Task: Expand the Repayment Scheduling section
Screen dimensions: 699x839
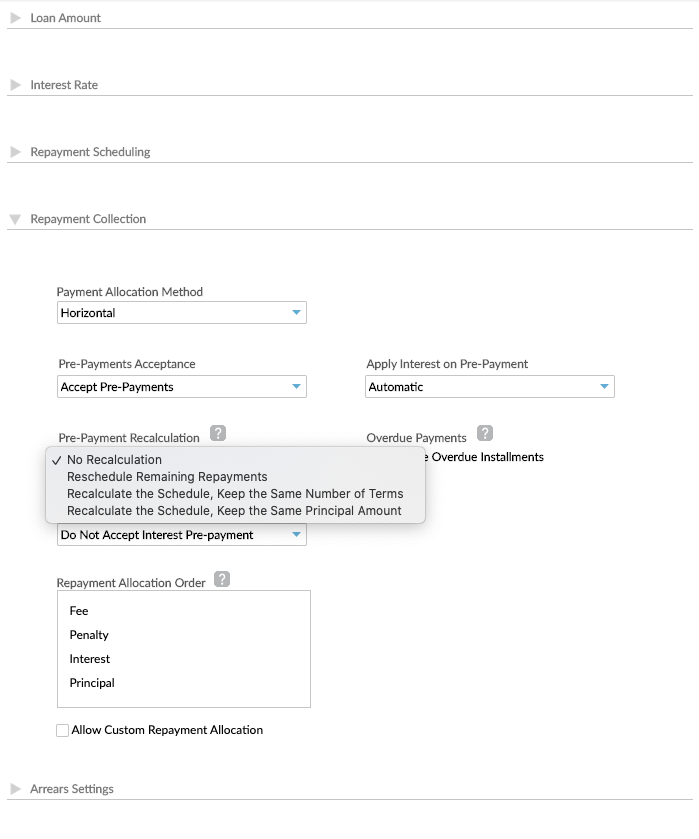Action: (x=15, y=152)
